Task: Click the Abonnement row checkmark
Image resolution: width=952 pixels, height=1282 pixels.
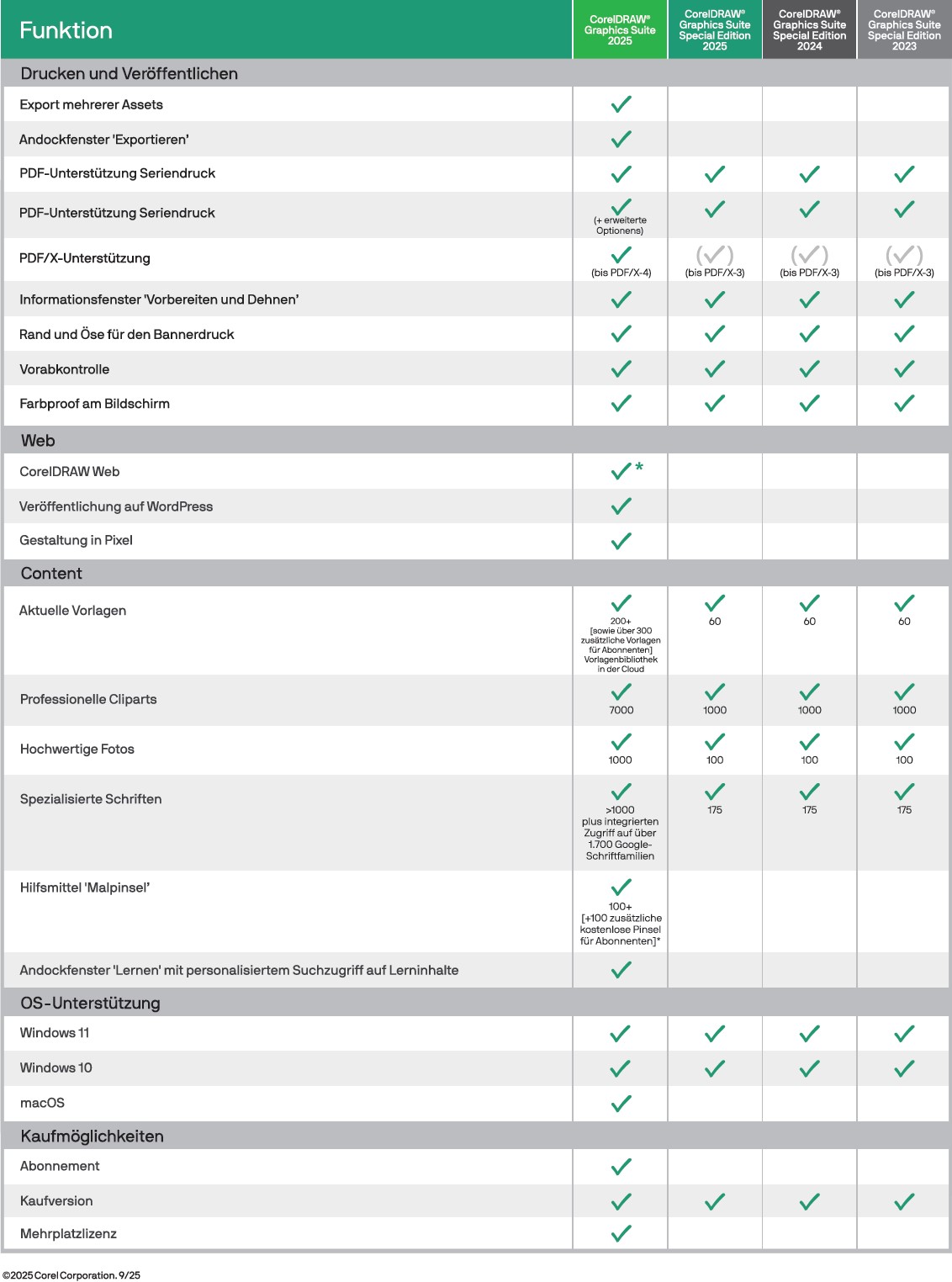Action: (x=621, y=1166)
